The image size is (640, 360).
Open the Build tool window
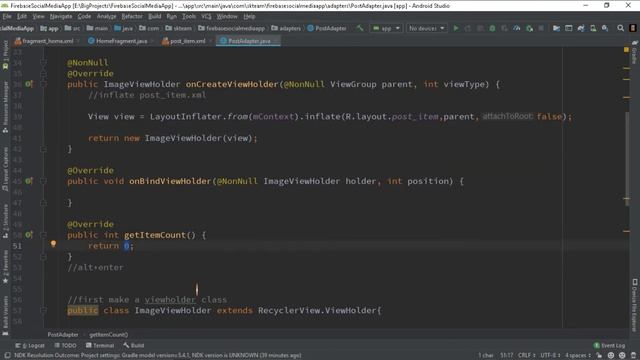(133, 345)
